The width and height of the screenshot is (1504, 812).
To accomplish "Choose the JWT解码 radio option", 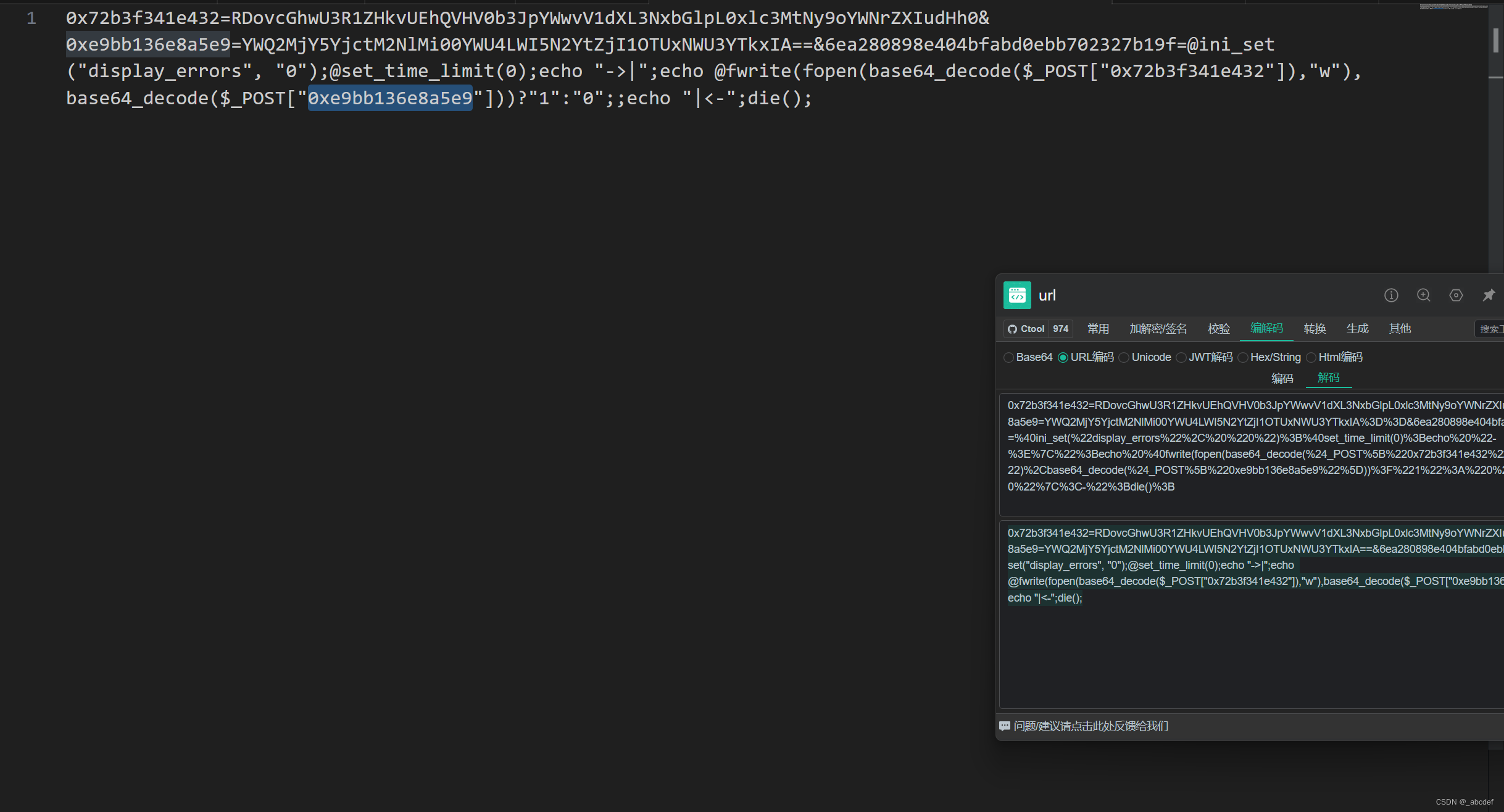I will [x=1182, y=358].
